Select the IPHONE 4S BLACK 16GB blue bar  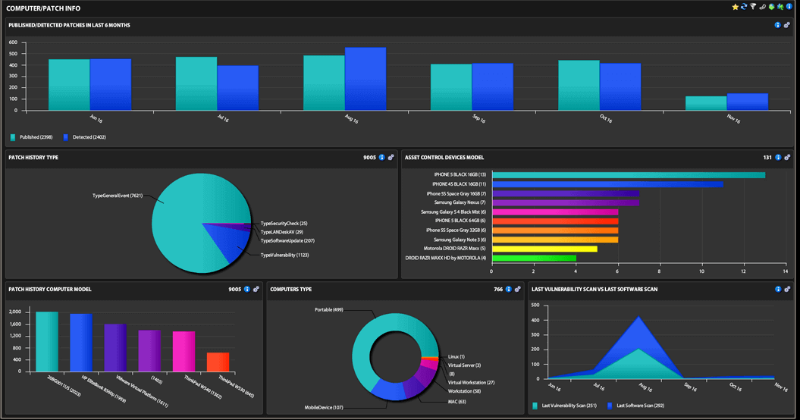pos(608,184)
